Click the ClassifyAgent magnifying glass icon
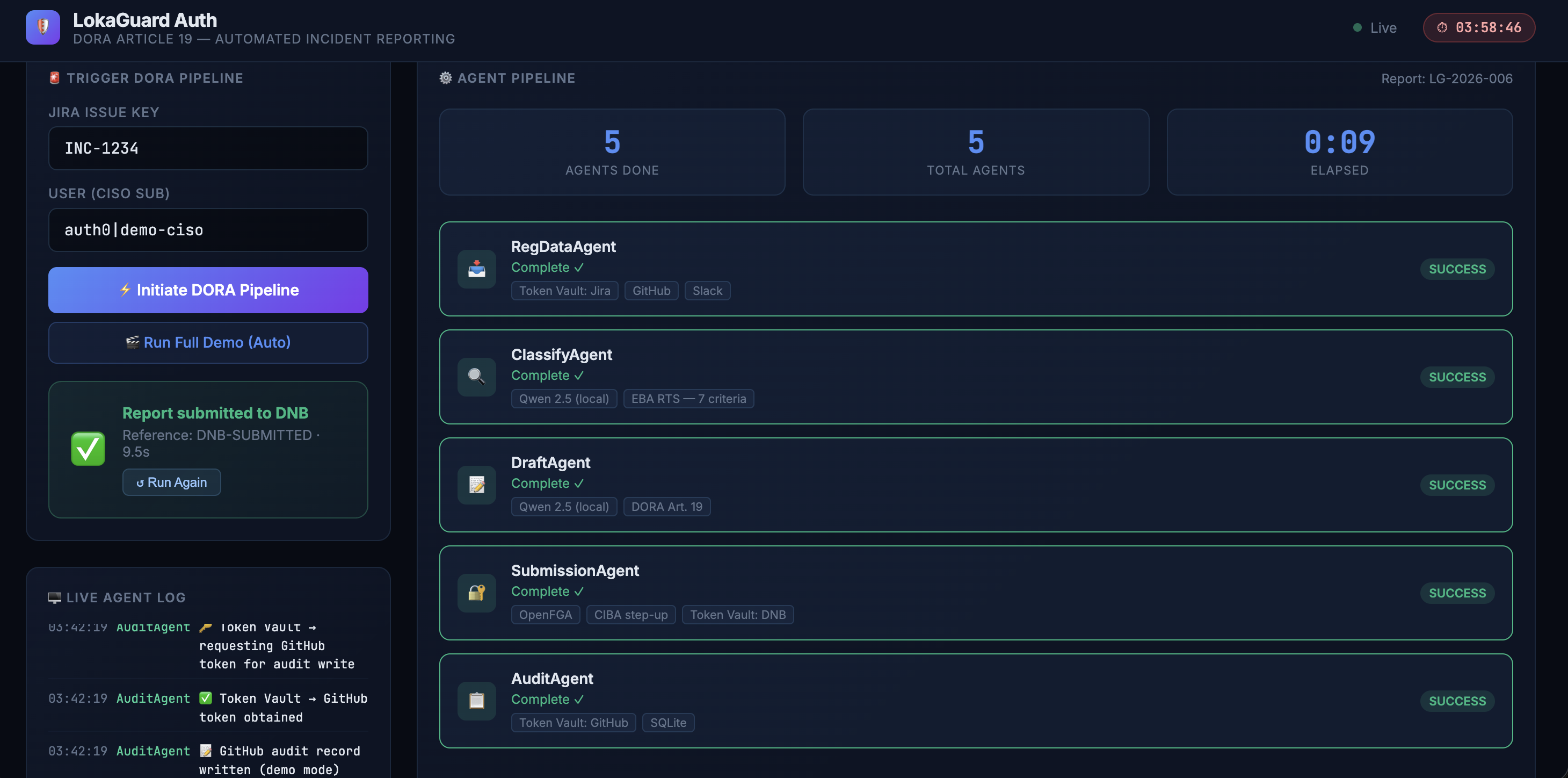 (x=477, y=377)
